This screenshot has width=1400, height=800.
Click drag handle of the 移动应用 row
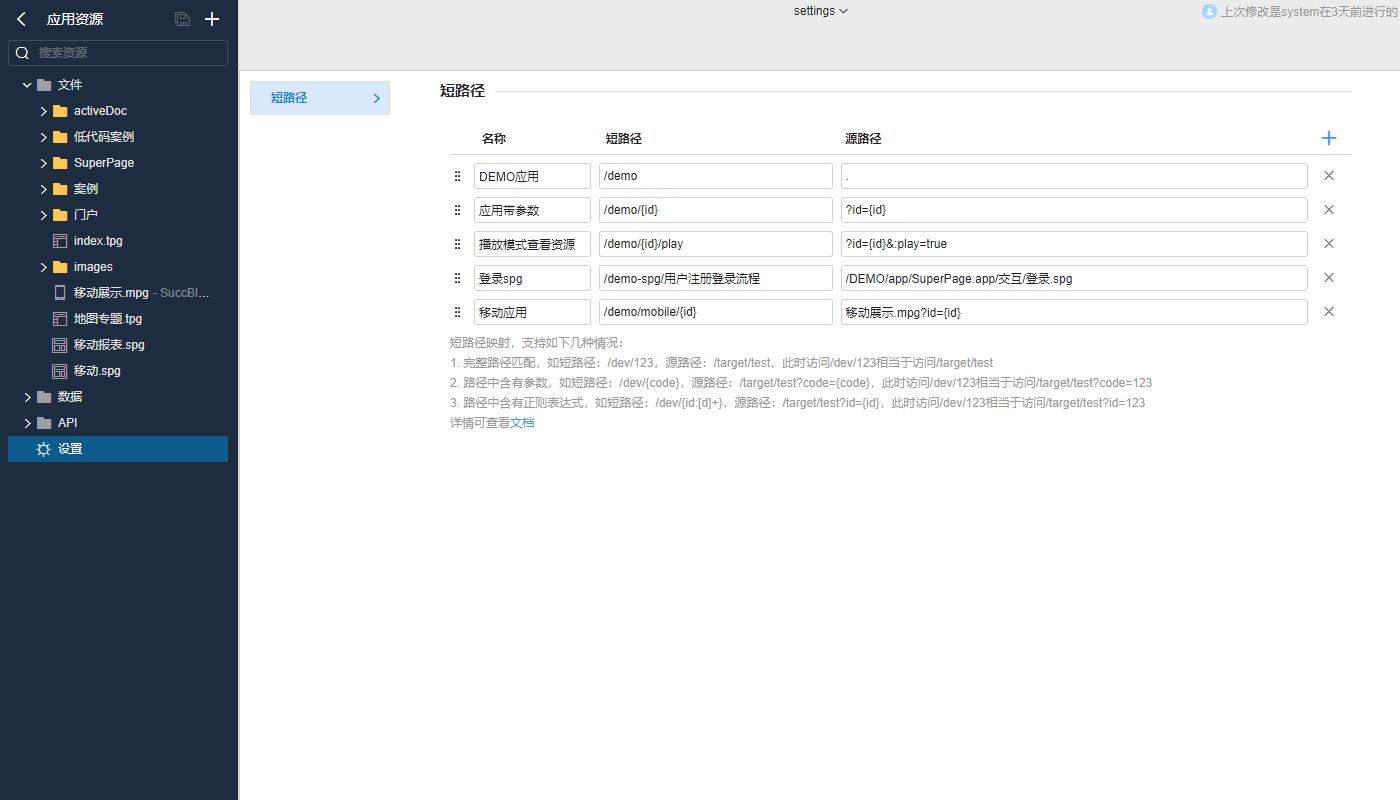point(458,312)
